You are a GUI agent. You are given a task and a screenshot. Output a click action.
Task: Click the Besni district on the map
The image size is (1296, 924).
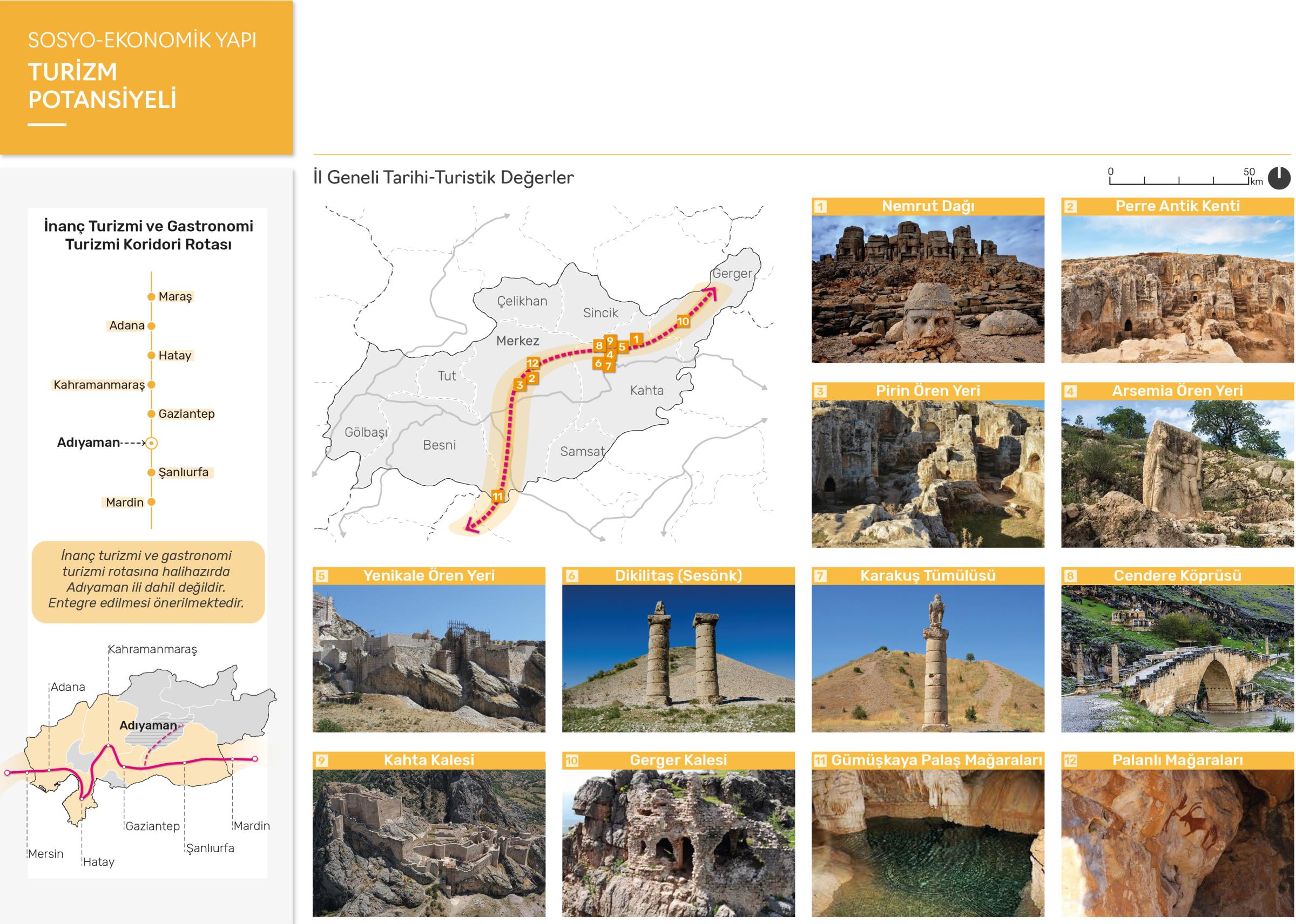click(x=439, y=445)
